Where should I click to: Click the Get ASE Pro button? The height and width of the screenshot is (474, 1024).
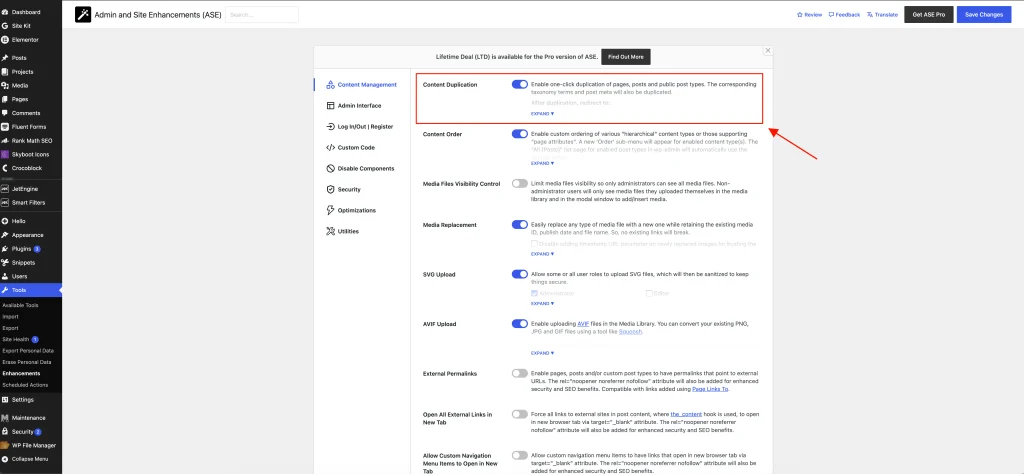pyautogui.click(x=929, y=14)
